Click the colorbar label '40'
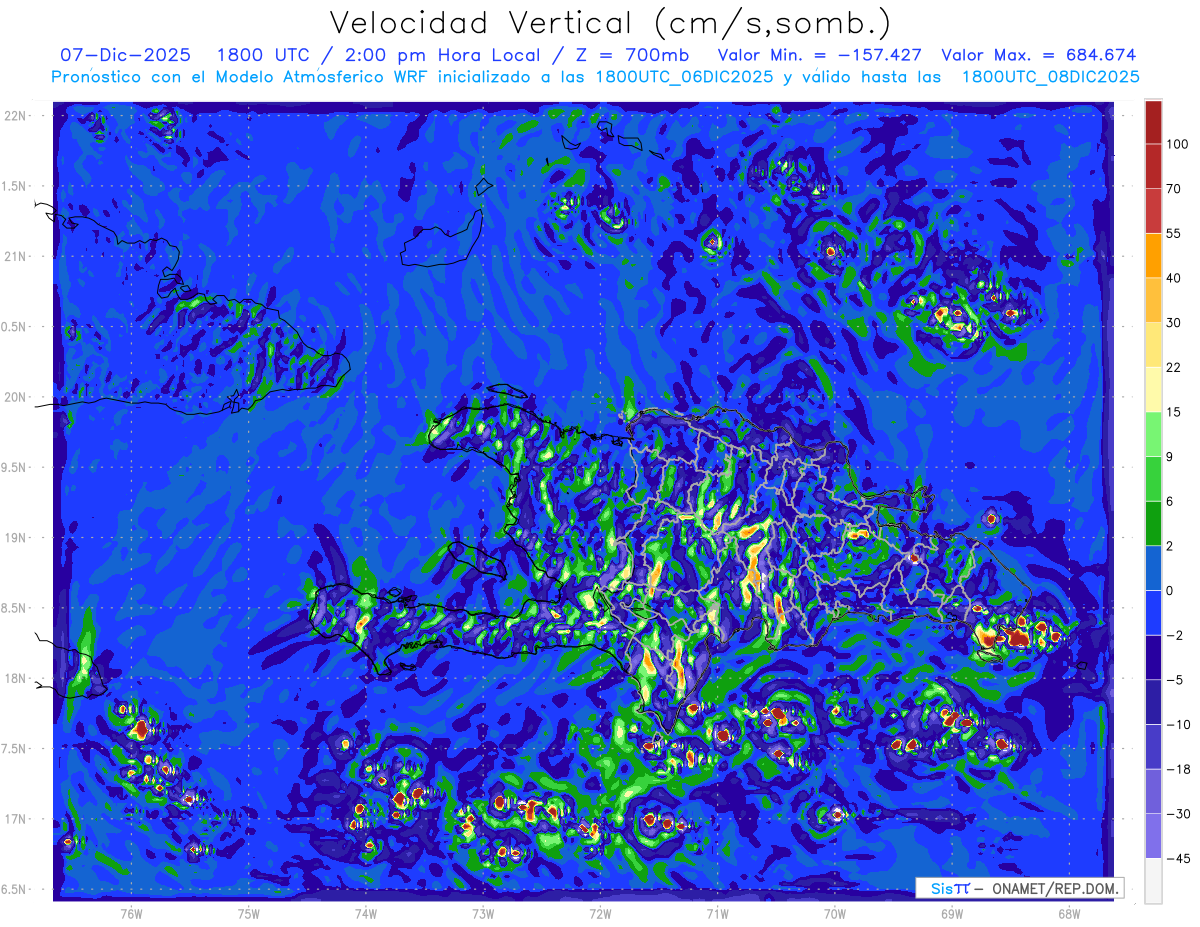This screenshot has height=927, width=1200. click(1174, 278)
